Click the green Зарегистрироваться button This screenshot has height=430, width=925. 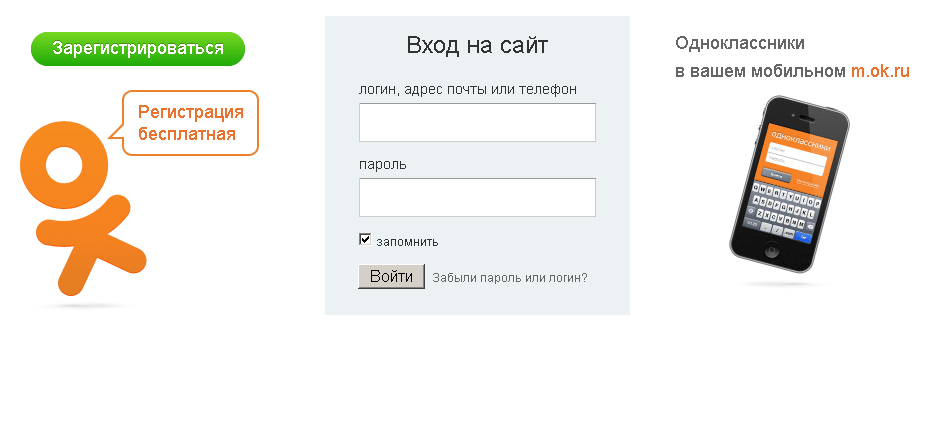138,49
